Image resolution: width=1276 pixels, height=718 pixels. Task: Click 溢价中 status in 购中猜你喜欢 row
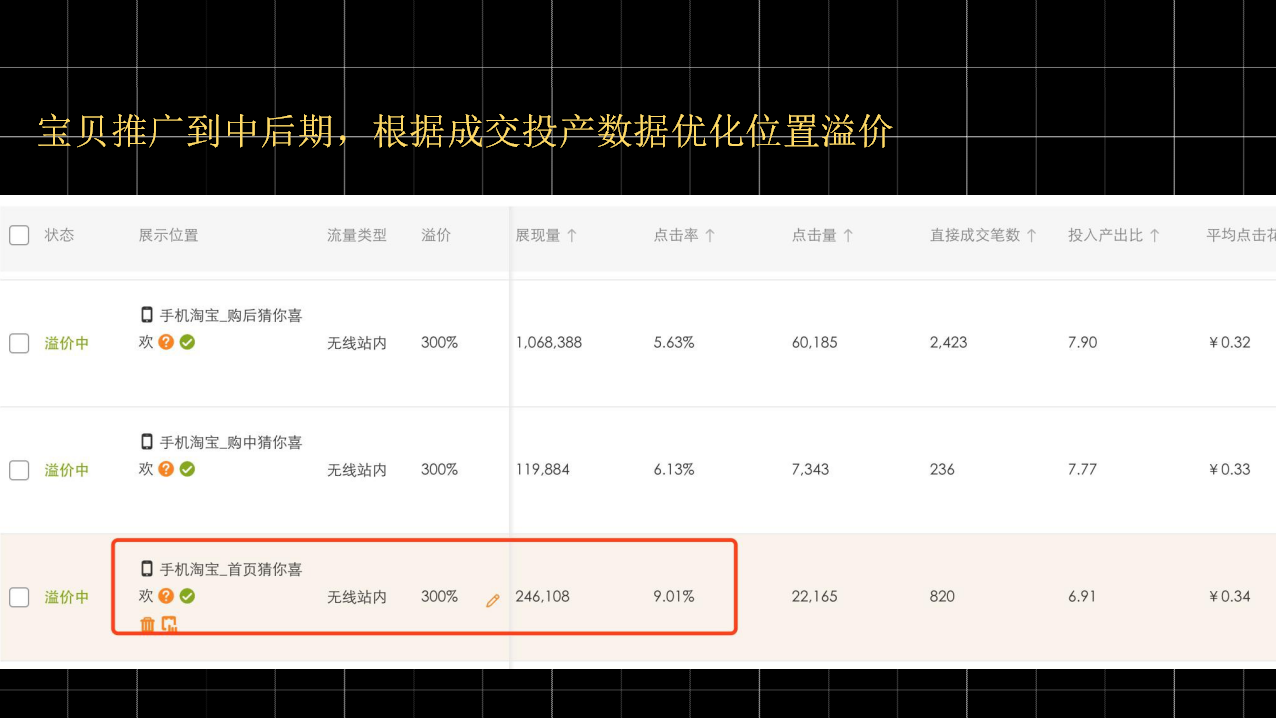pos(67,470)
